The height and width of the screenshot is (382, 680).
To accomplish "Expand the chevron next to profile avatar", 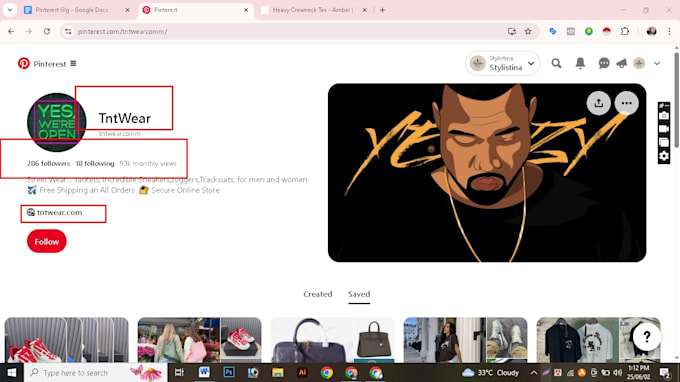I will coord(657,63).
